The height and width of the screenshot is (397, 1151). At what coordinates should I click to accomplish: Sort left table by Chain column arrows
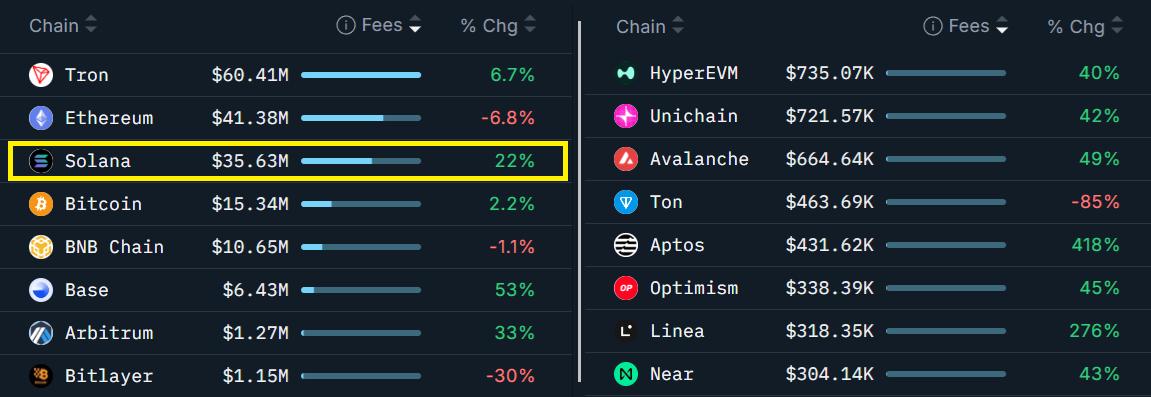(x=91, y=26)
